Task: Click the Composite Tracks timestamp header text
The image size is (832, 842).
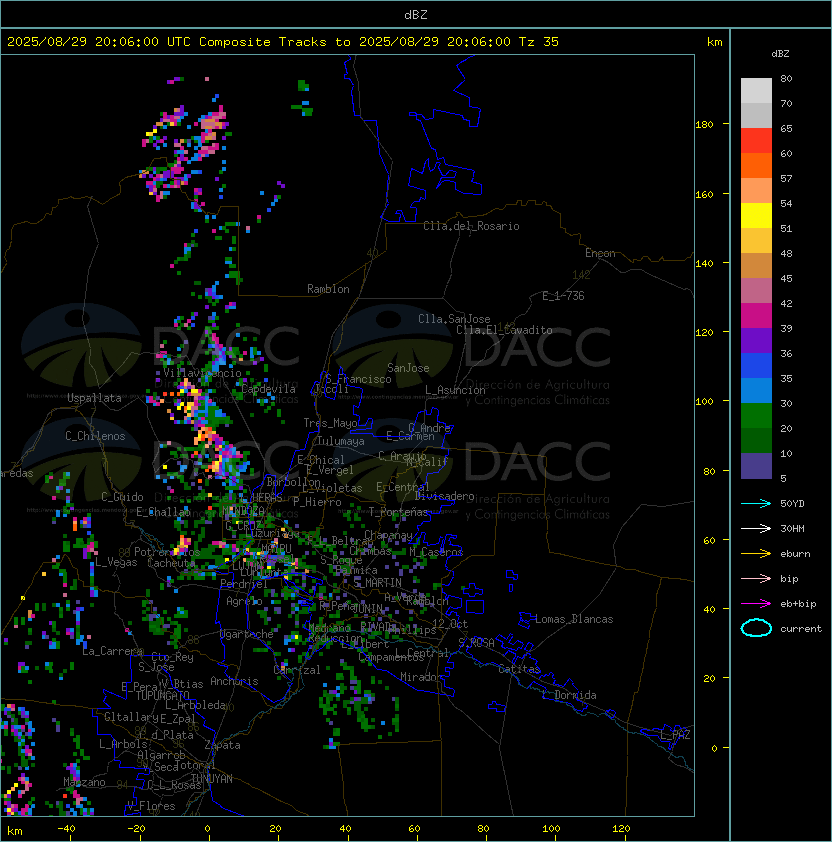Action: click(283, 42)
